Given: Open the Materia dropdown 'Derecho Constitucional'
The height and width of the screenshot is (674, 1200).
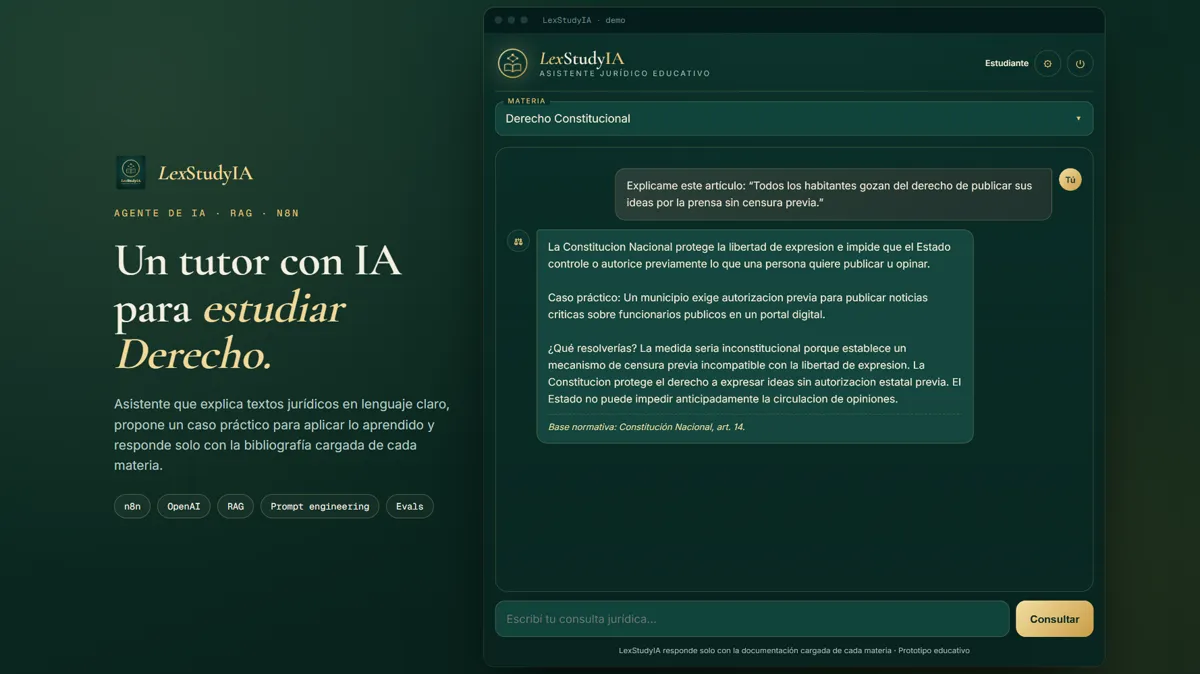Looking at the screenshot, I should (x=794, y=118).
